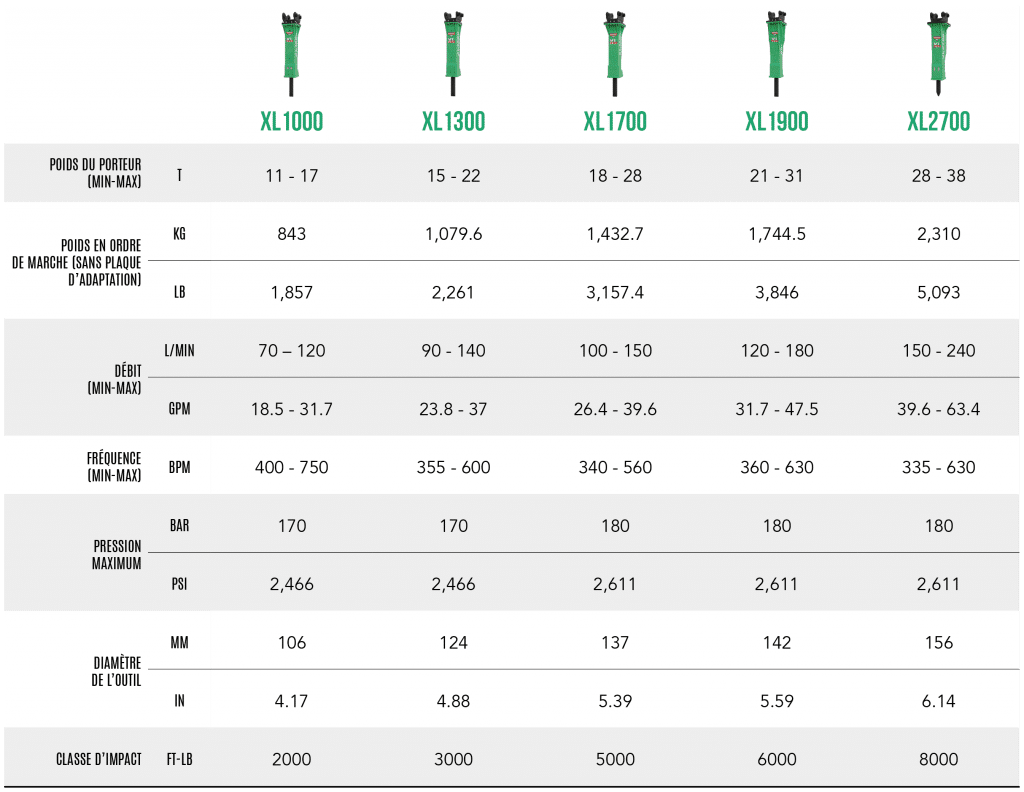The image size is (1024, 792).
Task: Click the XL1900 breaker hammer image
Action: click(x=776, y=53)
